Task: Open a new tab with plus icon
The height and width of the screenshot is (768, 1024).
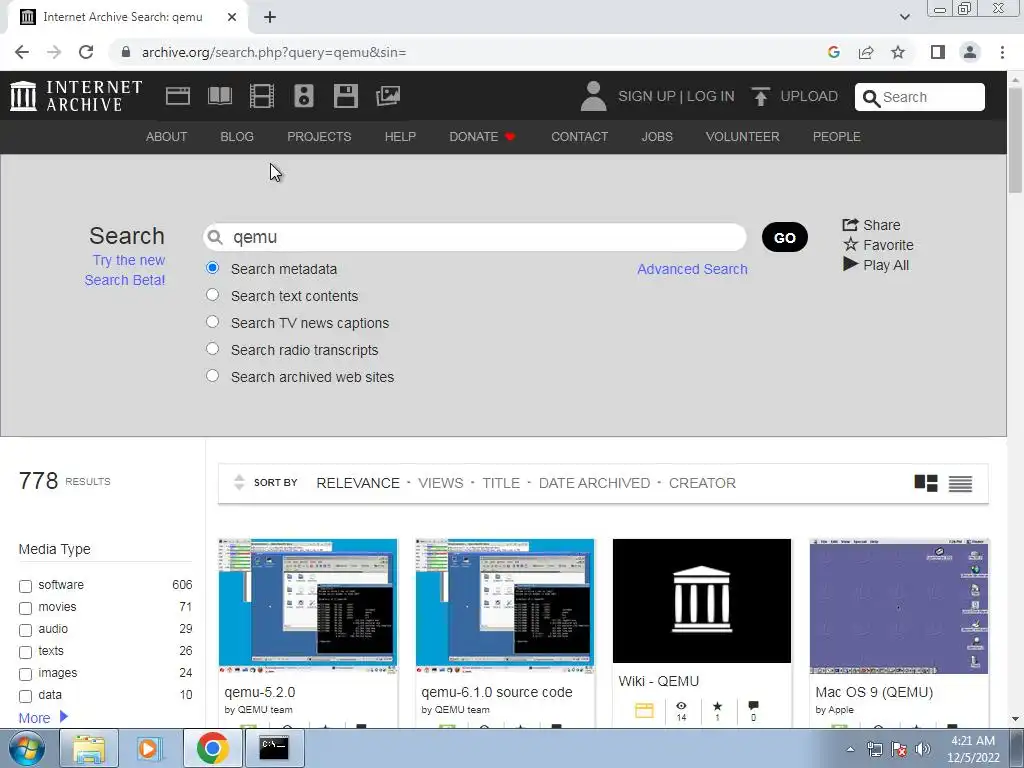Action: click(270, 17)
